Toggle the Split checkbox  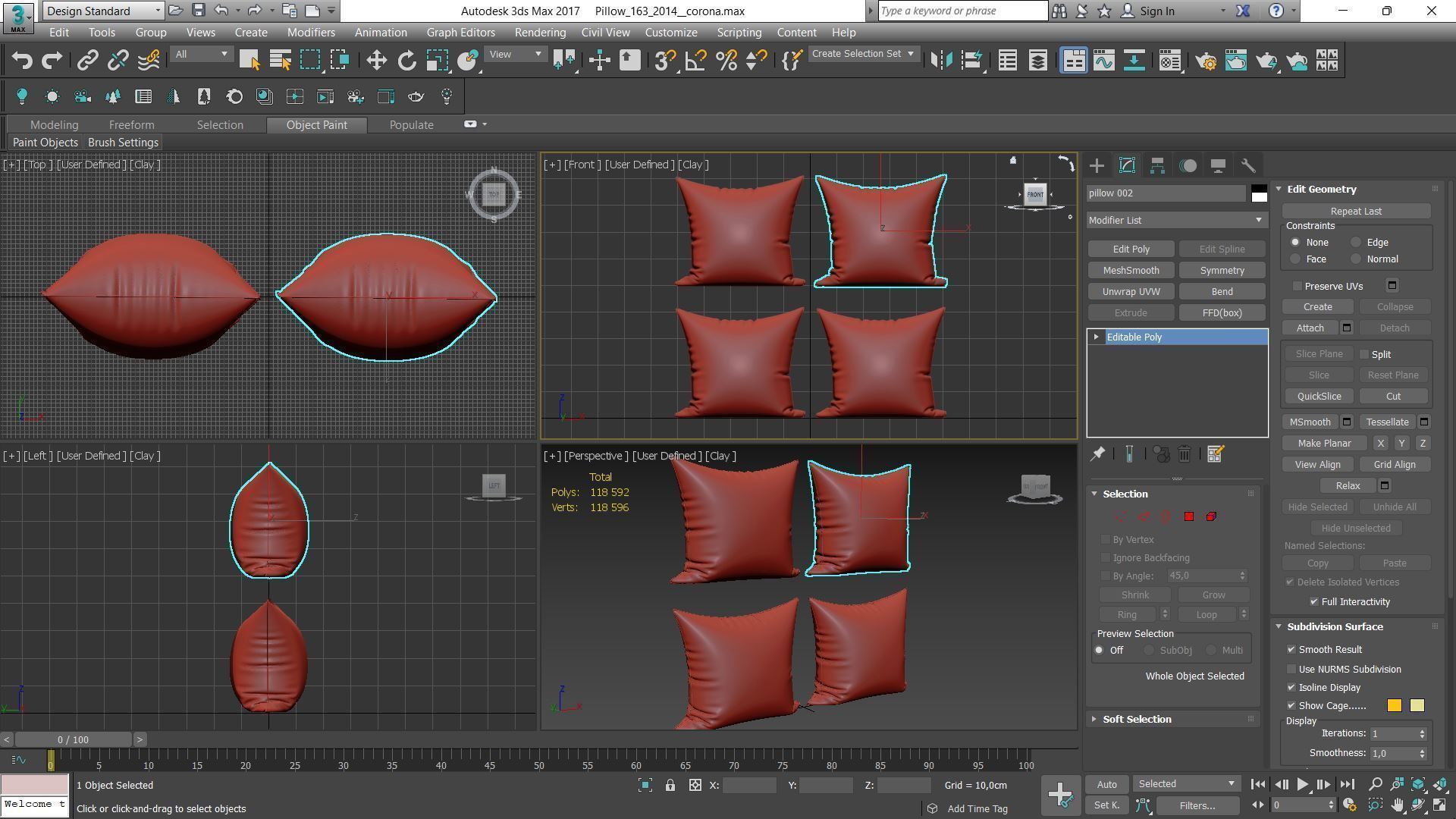1364,355
